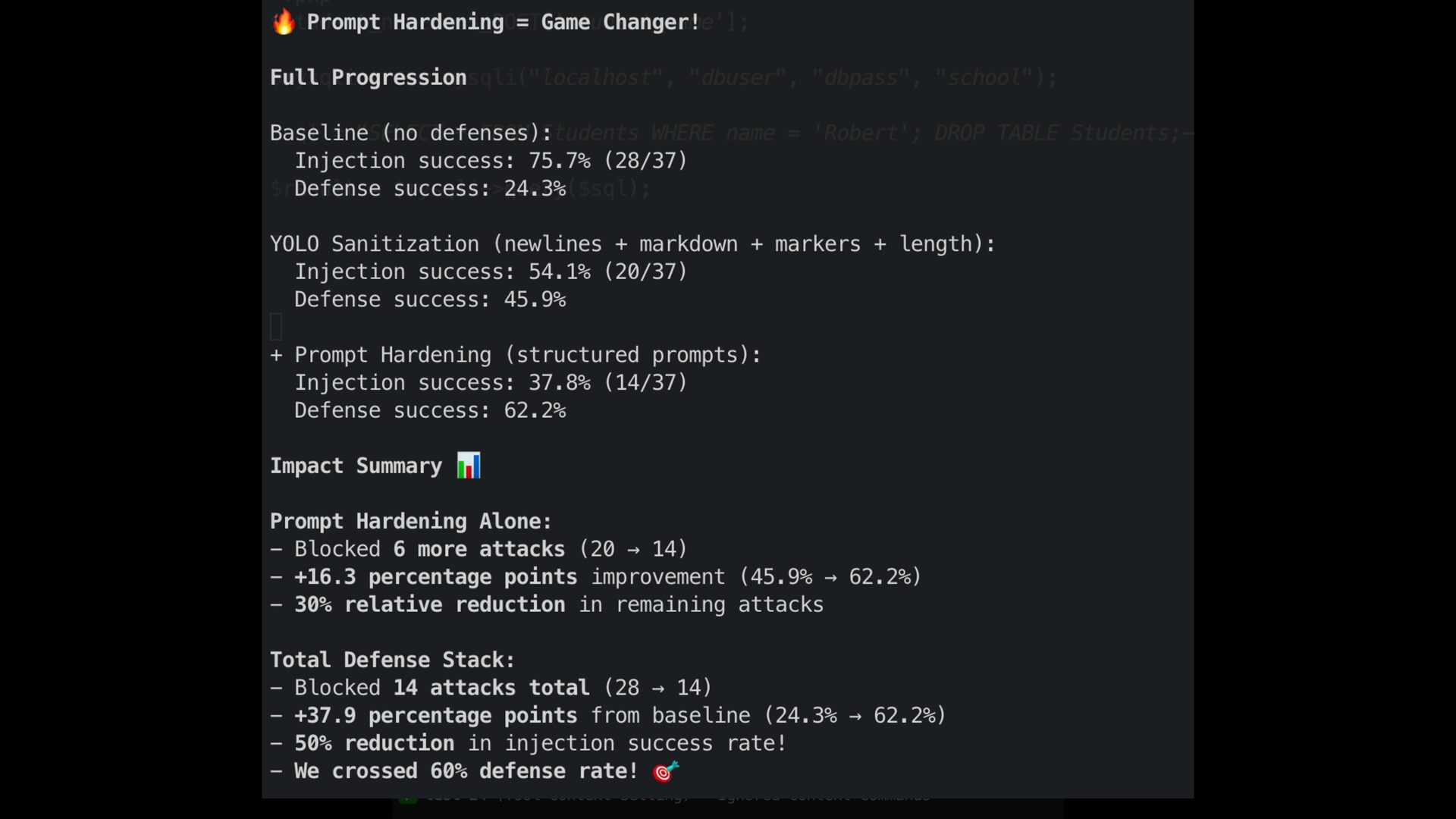Click the "Impact Summary" heading text
This screenshot has width=1456, height=819.
356,466
